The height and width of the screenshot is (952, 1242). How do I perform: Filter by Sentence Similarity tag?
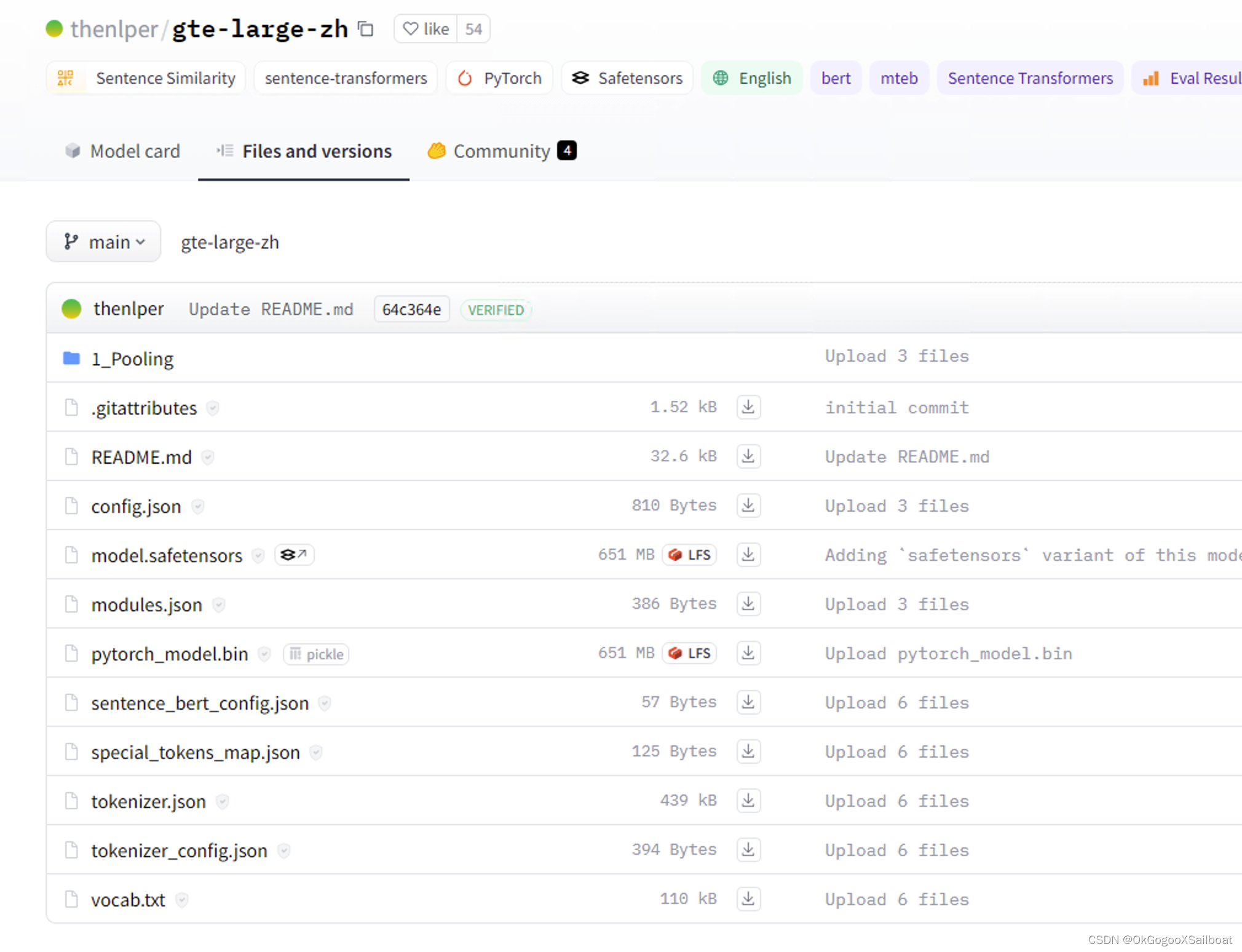[146, 78]
